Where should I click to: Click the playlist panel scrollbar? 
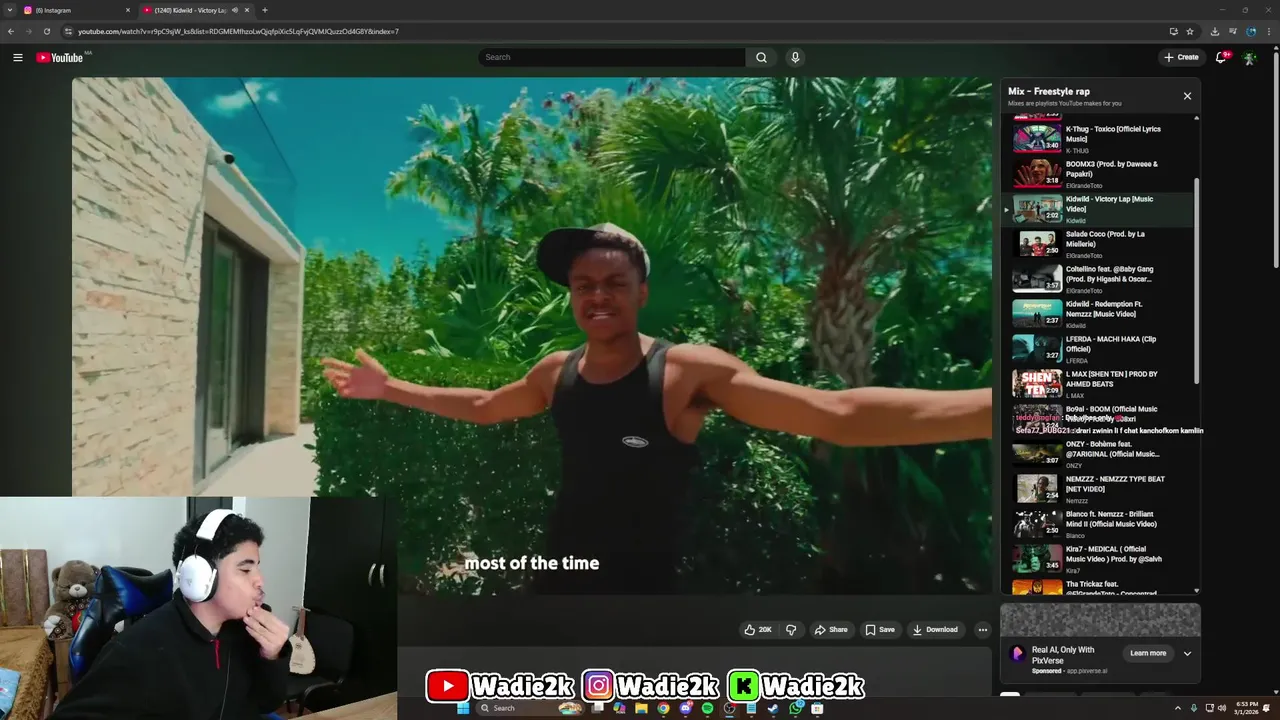(x=1196, y=282)
